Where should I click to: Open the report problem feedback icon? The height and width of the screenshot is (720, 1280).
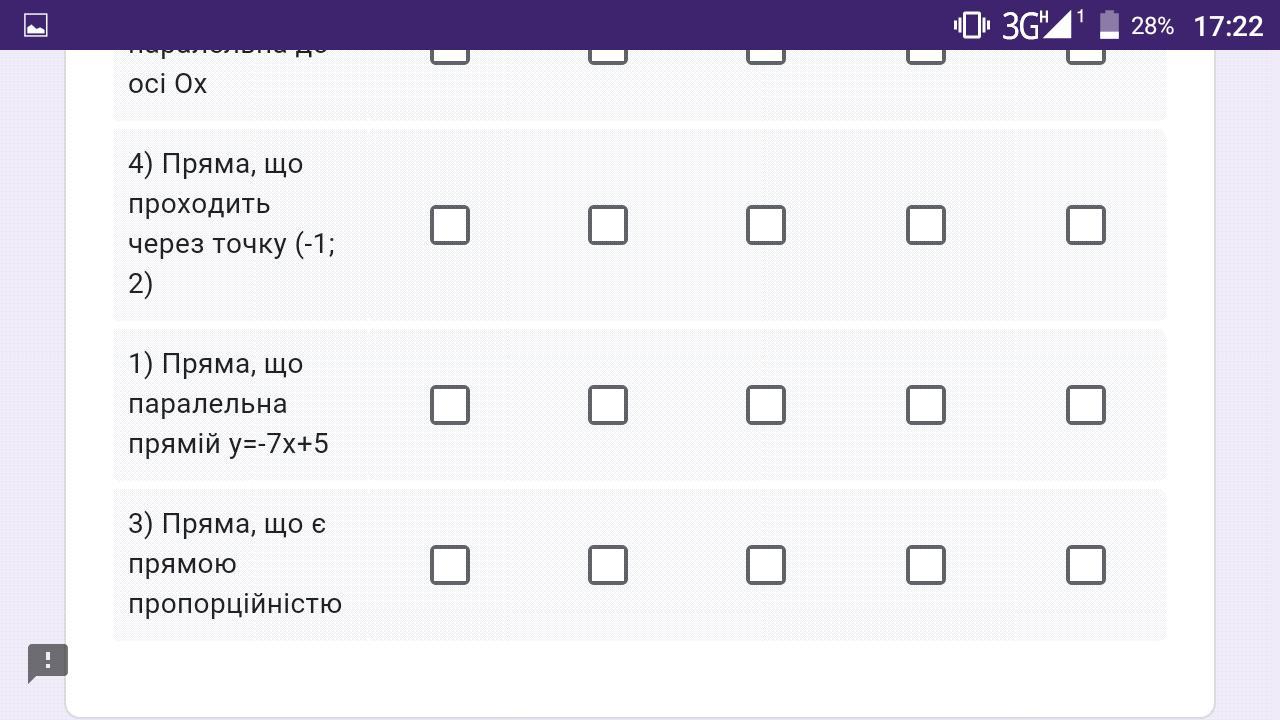tap(48, 663)
